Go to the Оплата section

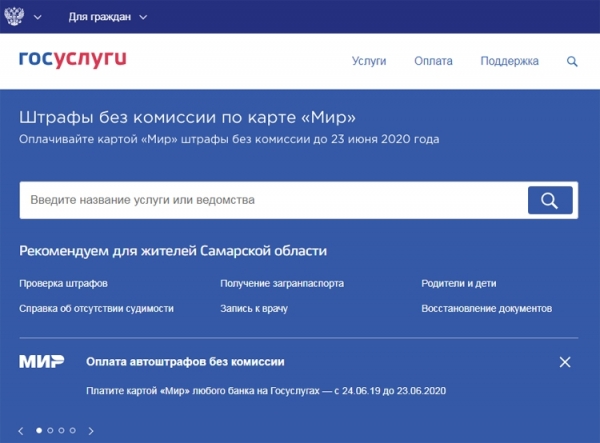tap(433, 61)
